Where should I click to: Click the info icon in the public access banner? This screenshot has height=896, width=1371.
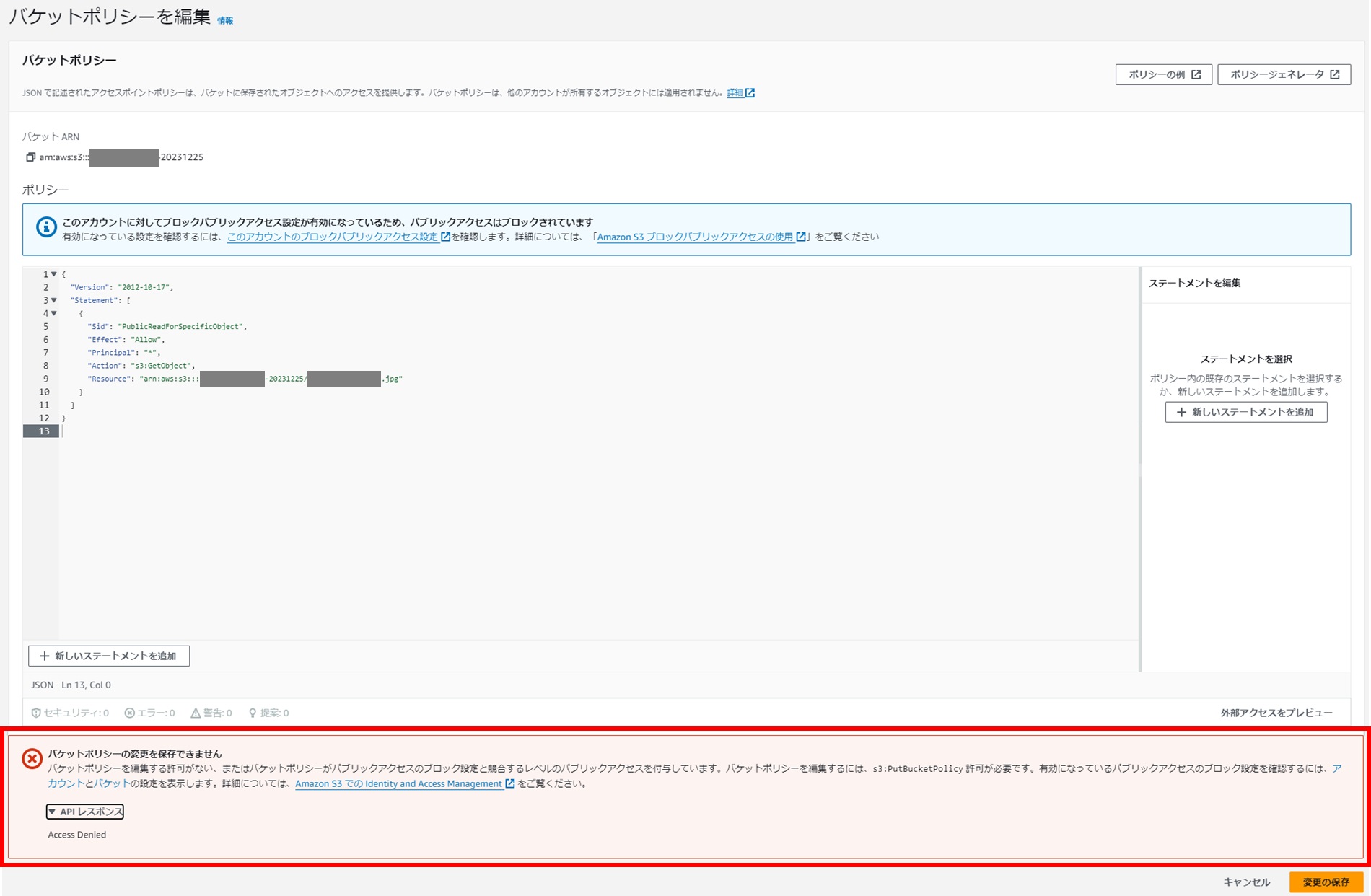[x=45, y=228]
